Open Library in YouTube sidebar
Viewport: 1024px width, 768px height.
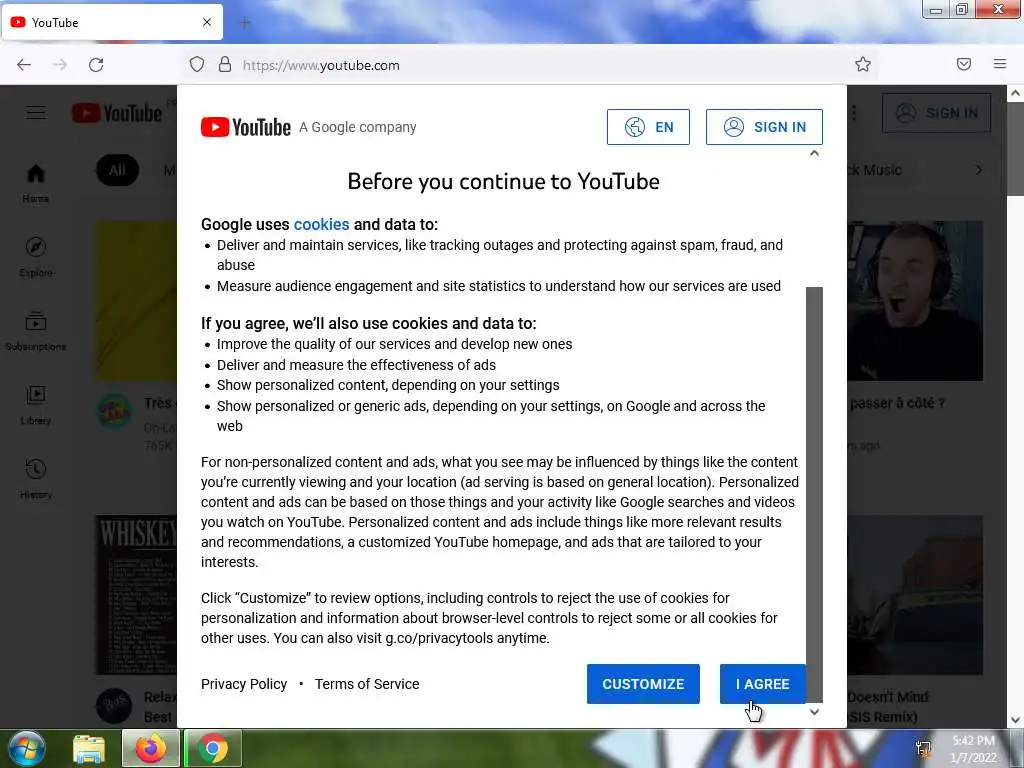click(36, 405)
